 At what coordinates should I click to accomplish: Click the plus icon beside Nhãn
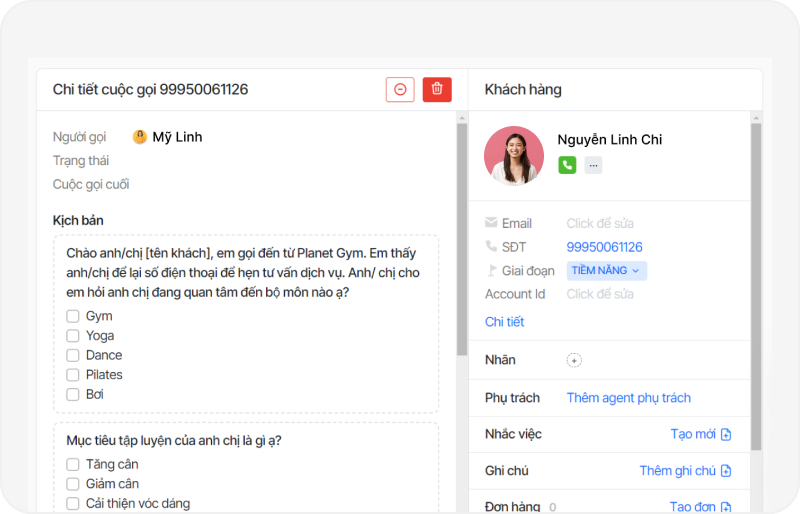tap(574, 360)
